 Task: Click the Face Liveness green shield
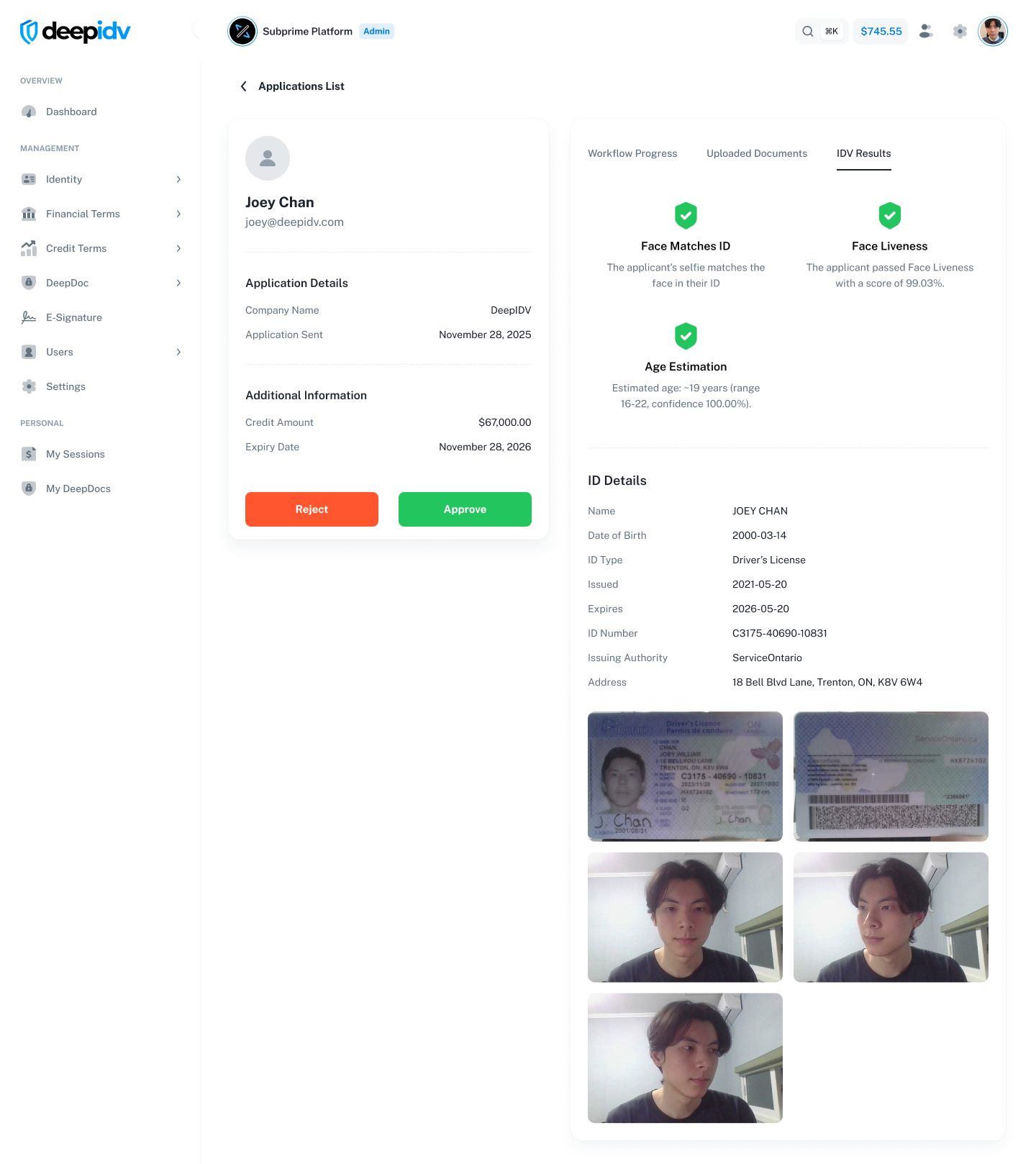tap(890, 215)
